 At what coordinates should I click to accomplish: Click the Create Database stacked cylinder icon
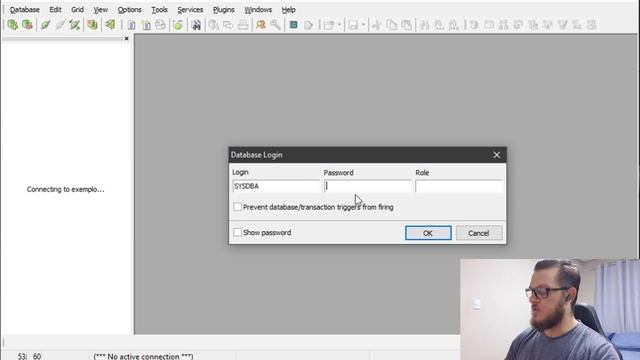93,25
